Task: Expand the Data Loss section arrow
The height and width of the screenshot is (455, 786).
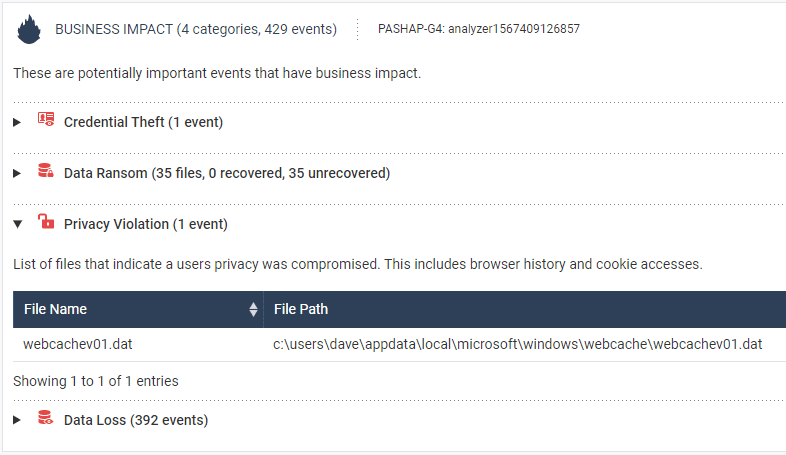Action: point(18,420)
